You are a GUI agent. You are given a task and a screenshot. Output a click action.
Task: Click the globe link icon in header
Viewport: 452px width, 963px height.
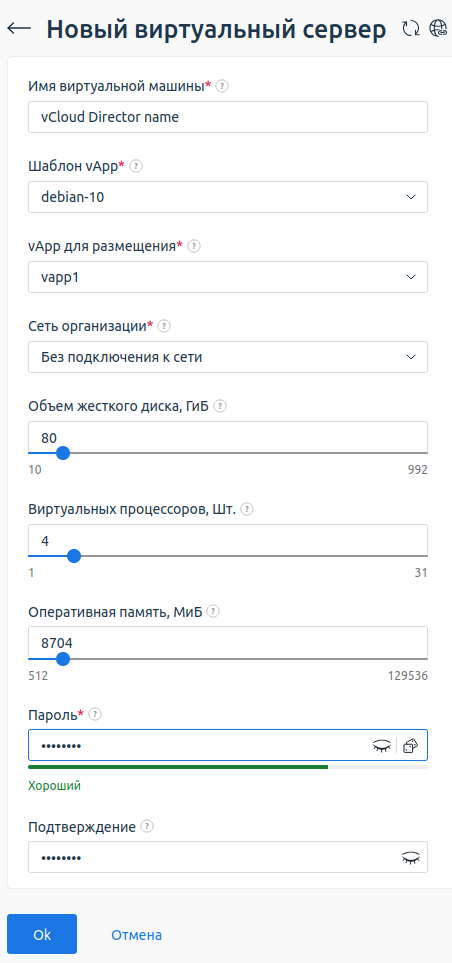438,28
